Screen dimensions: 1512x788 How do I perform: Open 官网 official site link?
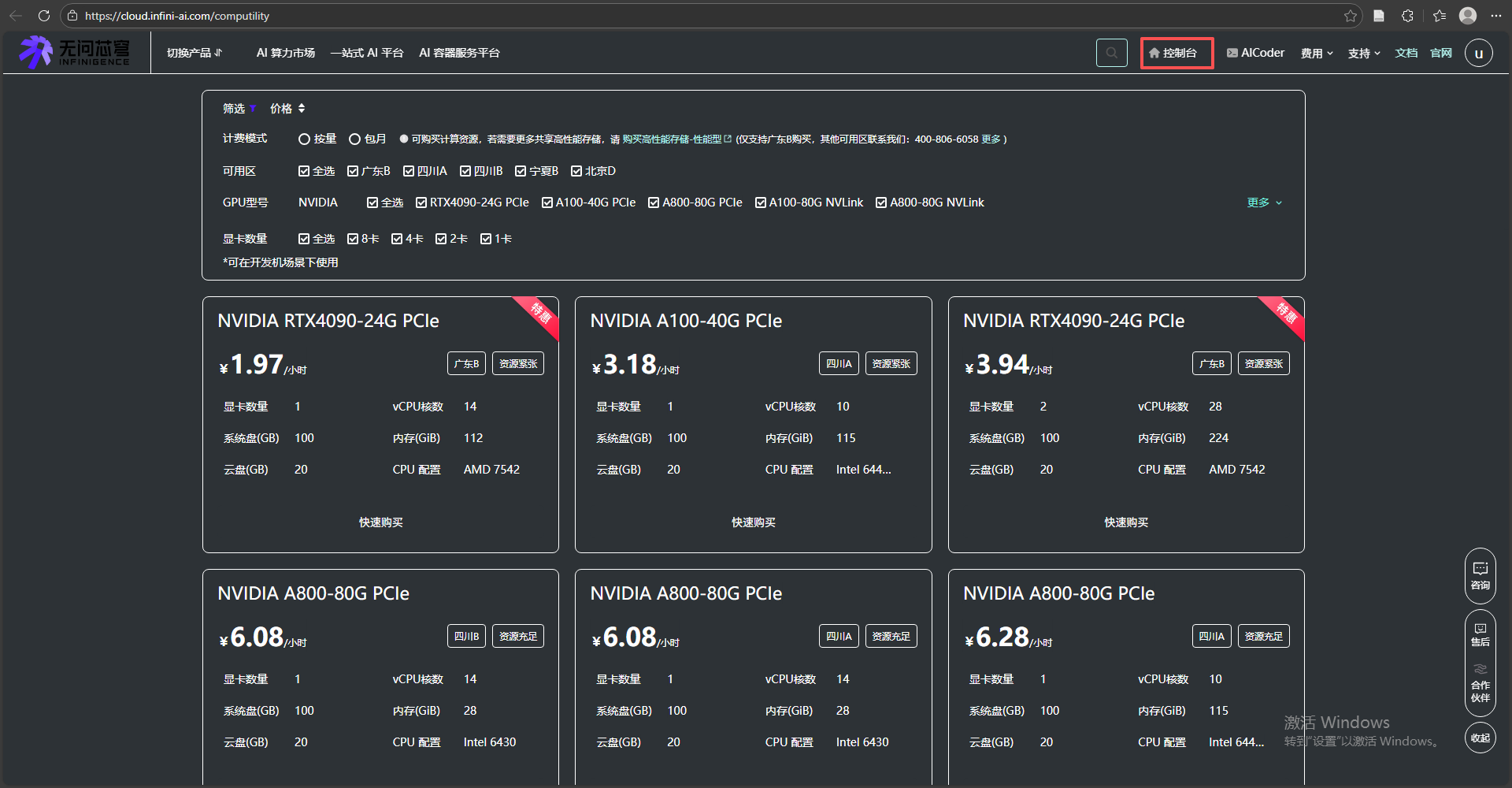coord(1441,53)
